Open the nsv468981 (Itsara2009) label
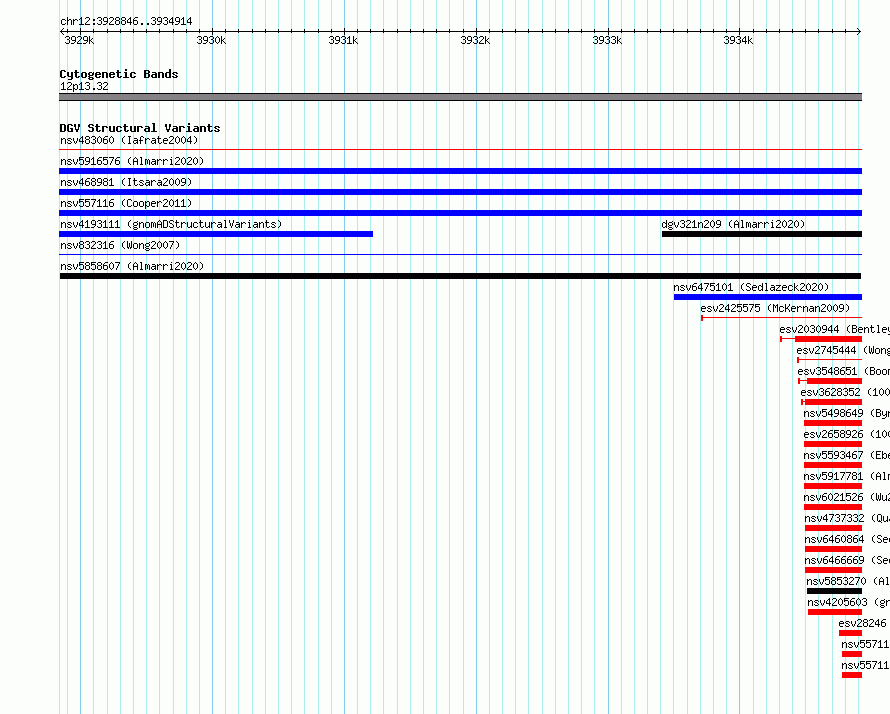The height and width of the screenshot is (714, 890). pyautogui.click(x=126, y=182)
